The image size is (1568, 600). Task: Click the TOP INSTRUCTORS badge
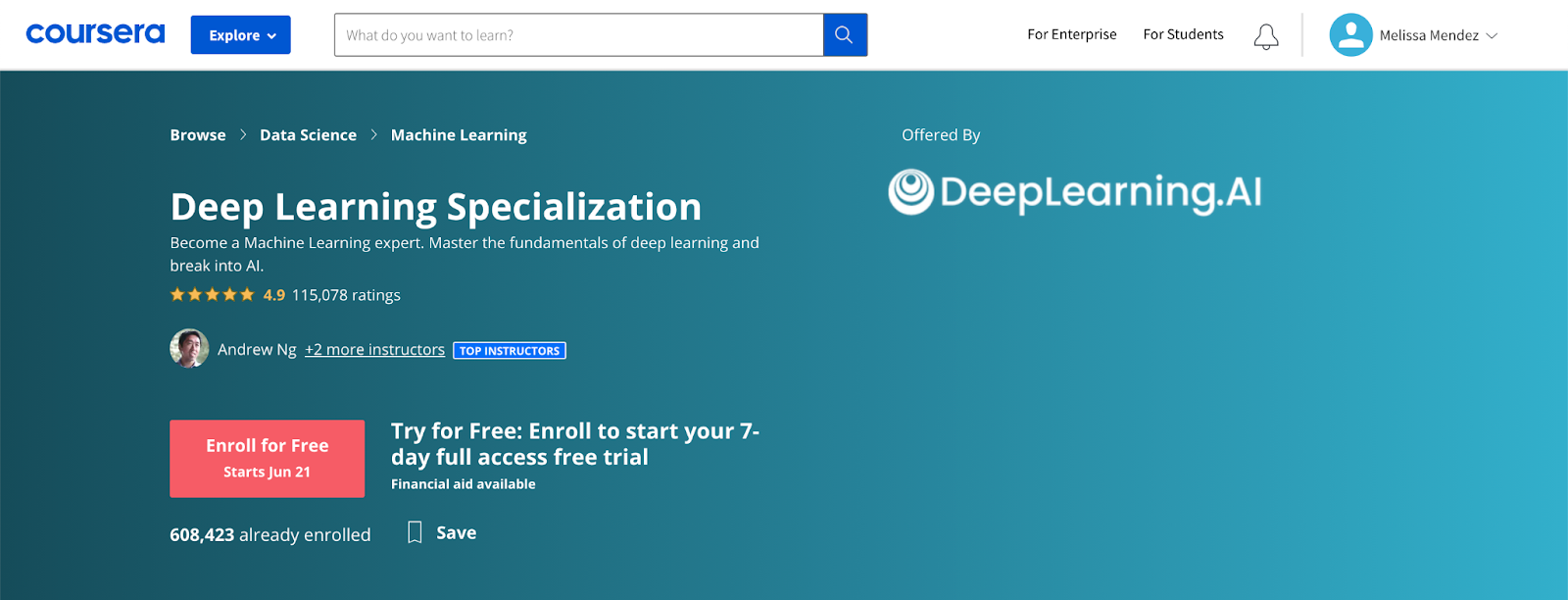point(510,350)
